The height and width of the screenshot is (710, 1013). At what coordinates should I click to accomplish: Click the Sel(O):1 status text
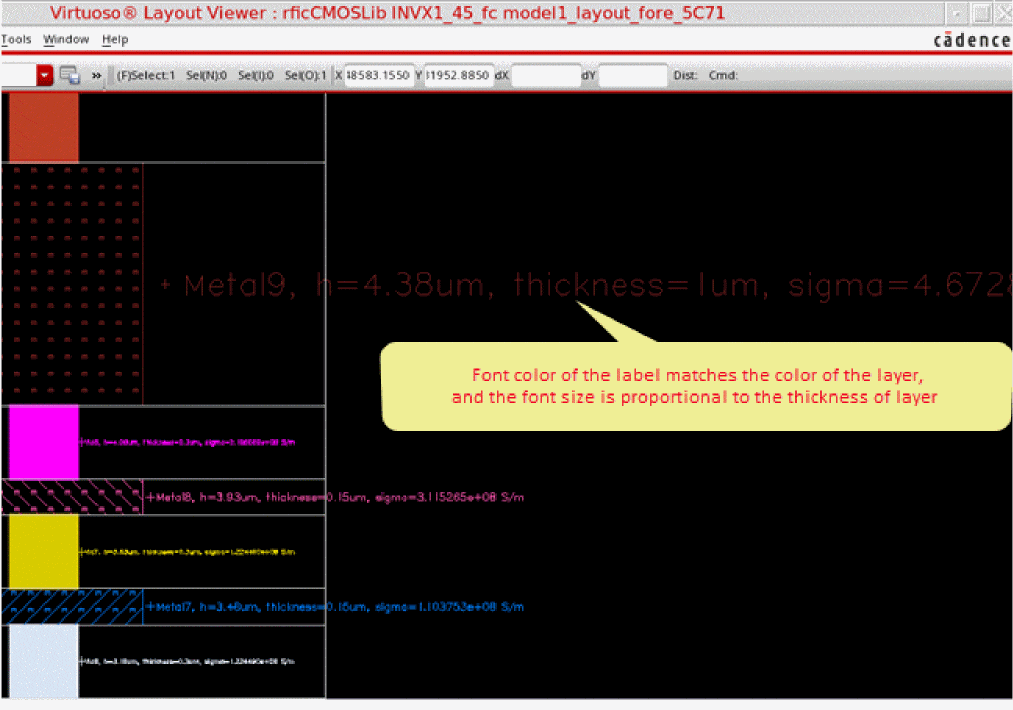[x=306, y=75]
